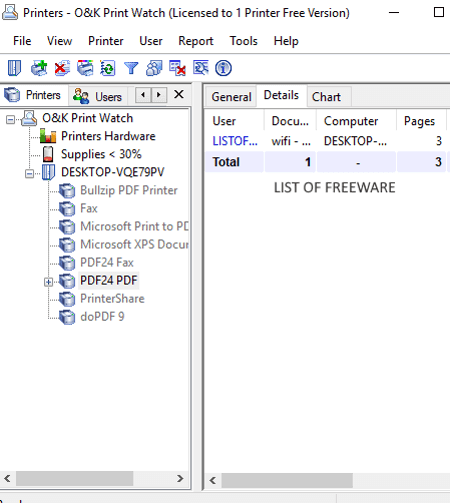Click the Bullzip PDF Printer icon
The height and width of the screenshot is (503, 450).
(67, 191)
